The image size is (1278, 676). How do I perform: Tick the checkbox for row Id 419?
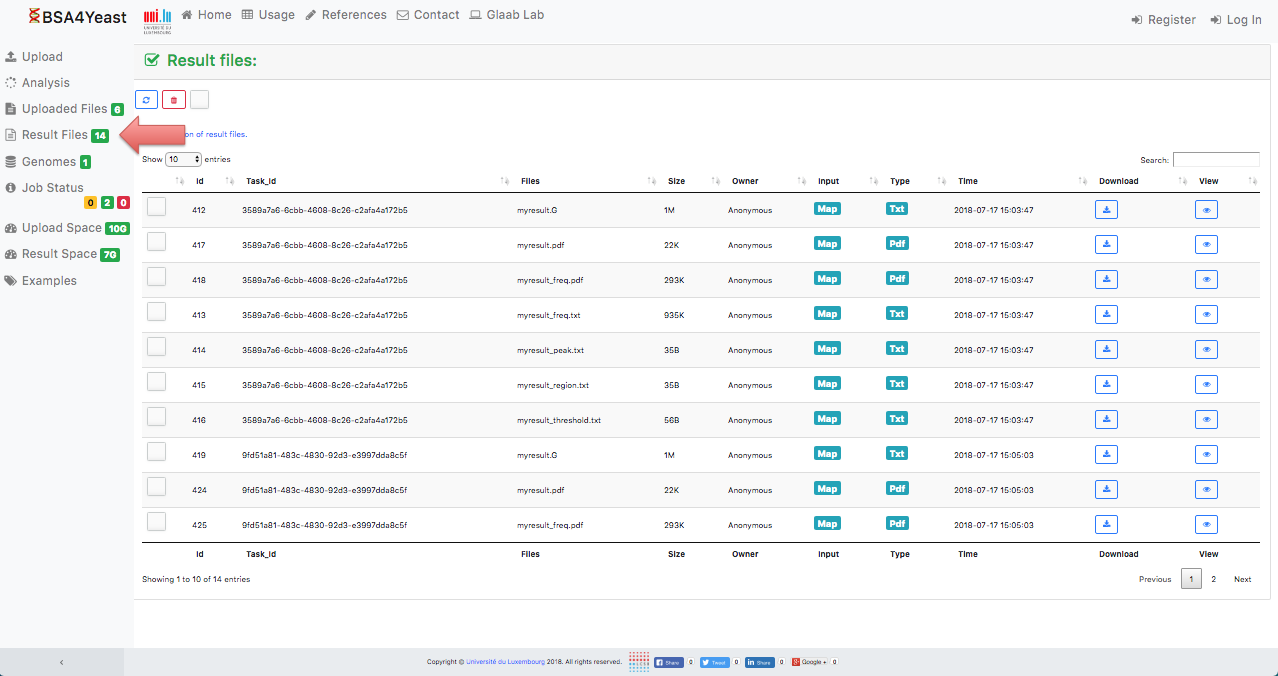(x=156, y=452)
